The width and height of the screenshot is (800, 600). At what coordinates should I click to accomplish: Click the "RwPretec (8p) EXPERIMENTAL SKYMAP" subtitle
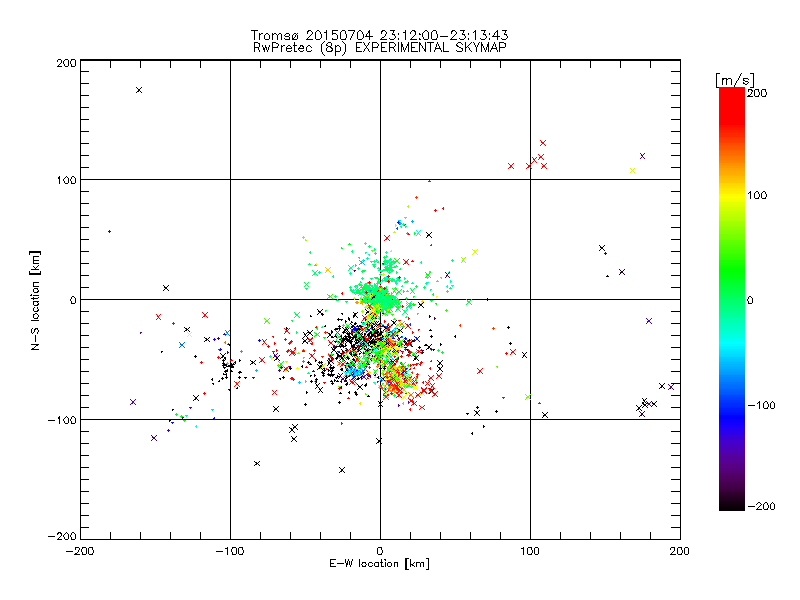(379, 47)
